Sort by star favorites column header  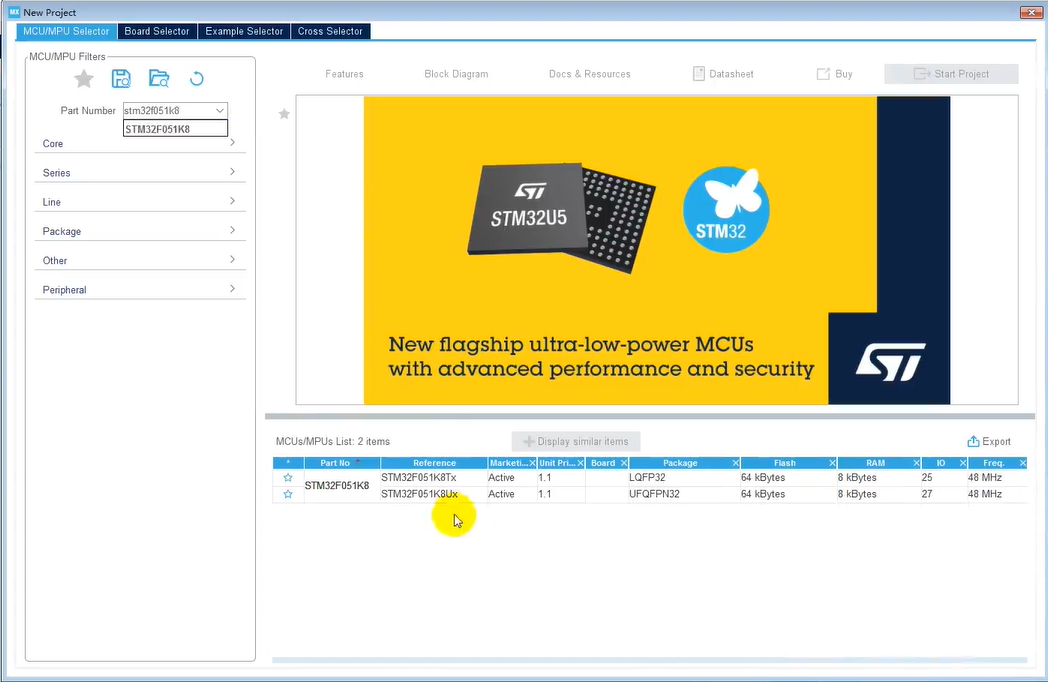pos(288,463)
